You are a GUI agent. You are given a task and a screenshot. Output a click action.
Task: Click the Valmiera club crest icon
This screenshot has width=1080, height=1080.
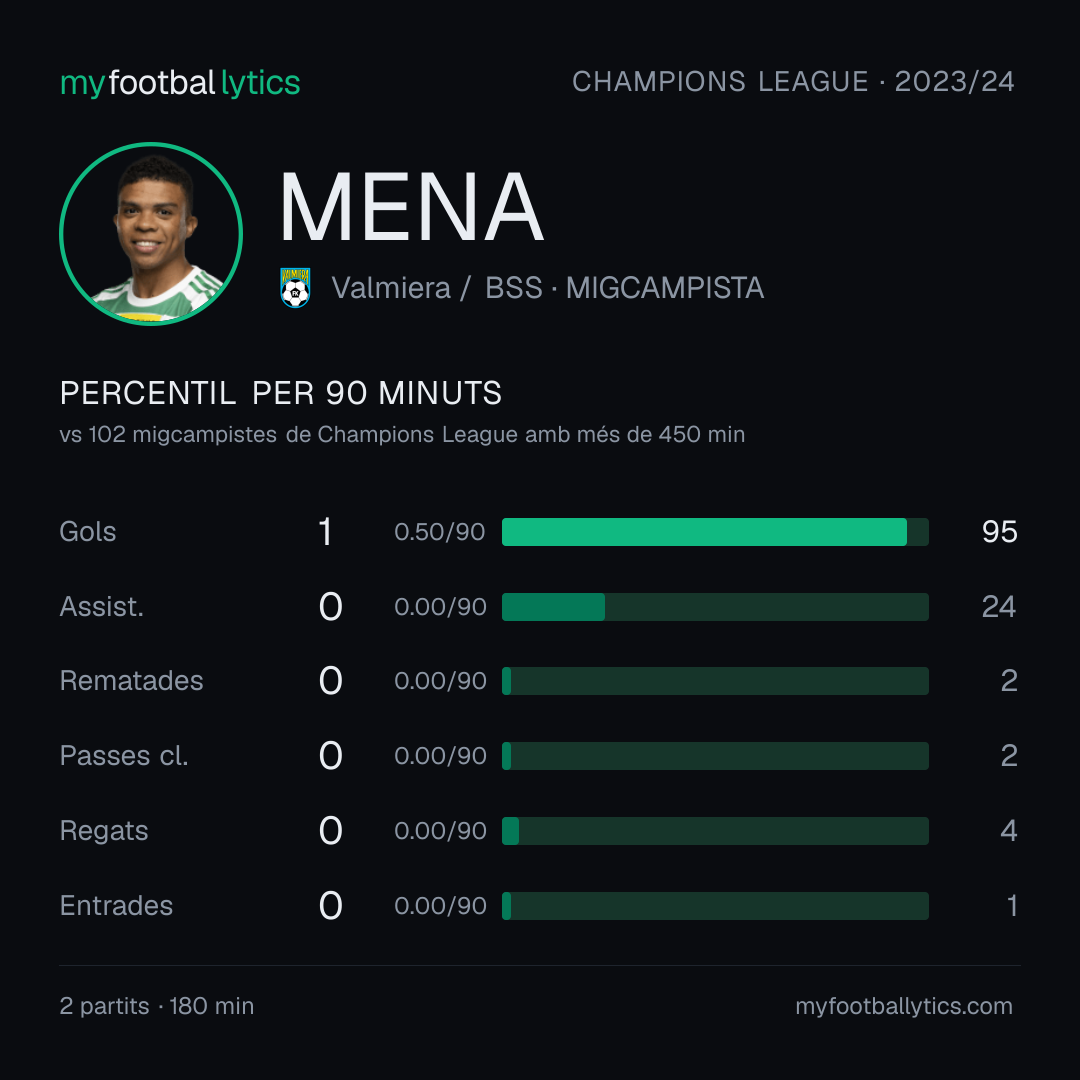point(295,288)
